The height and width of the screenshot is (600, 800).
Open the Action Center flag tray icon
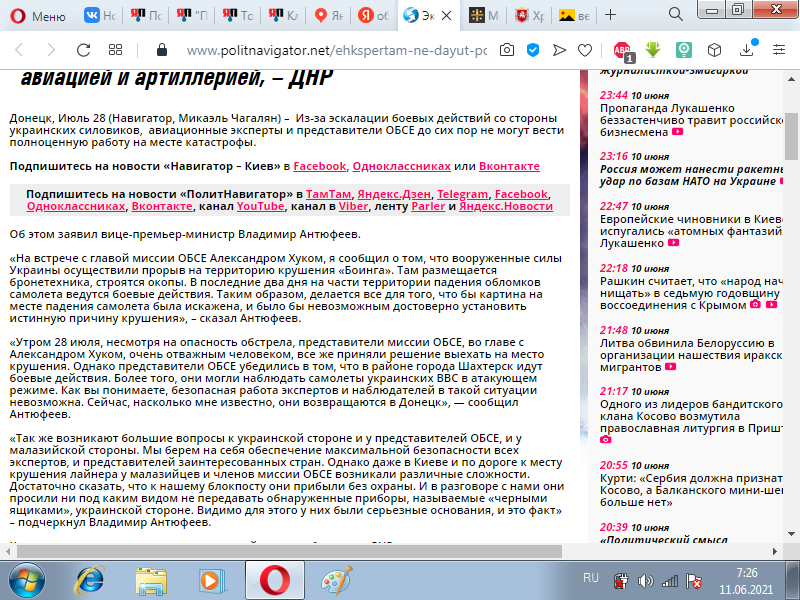click(x=694, y=581)
